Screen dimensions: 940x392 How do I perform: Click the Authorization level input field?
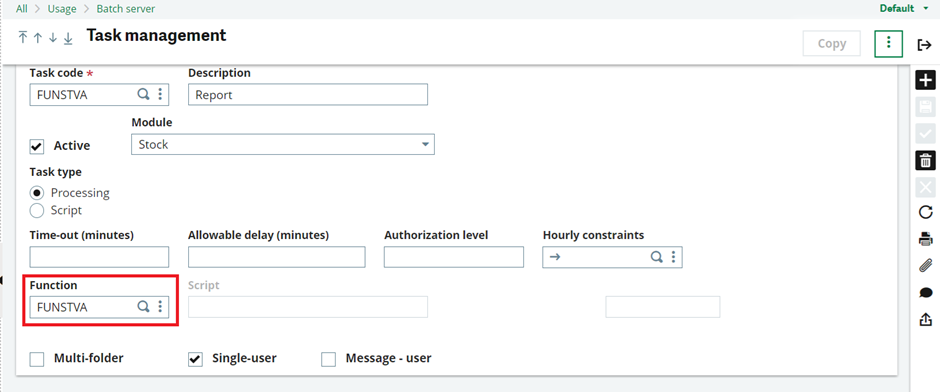point(454,257)
